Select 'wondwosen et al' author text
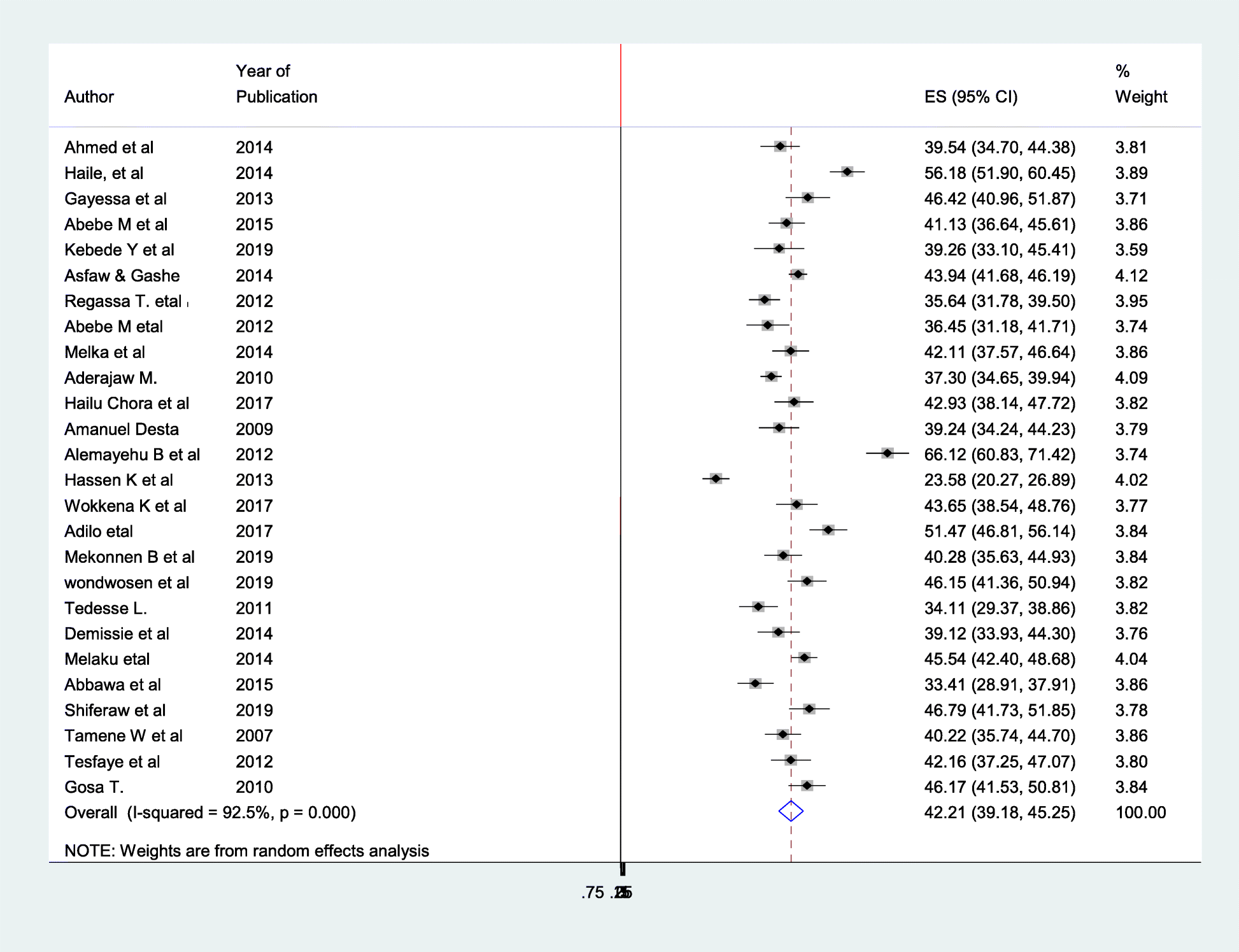Screen dimensions: 1239x952 click(x=127, y=583)
